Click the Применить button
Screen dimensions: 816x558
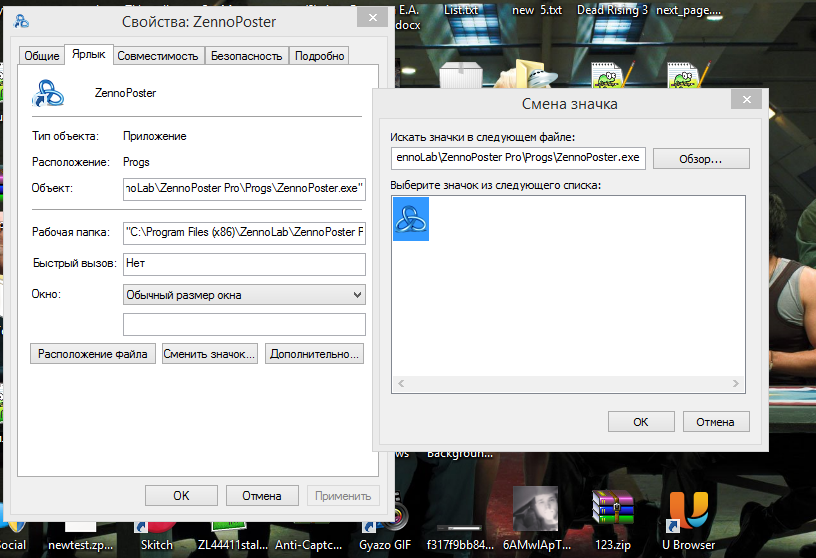click(343, 496)
